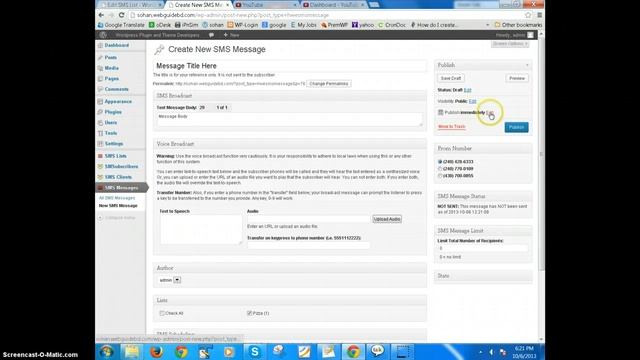640x360 pixels.
Task: Open SMSubscribers in the sidebar
Action: 121,167
